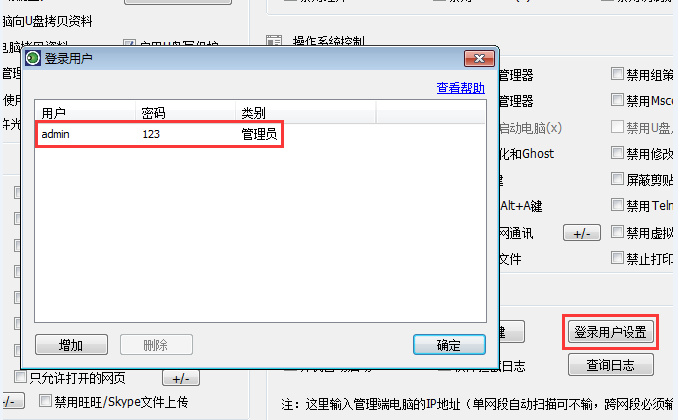Check the 屏蔽剪贴板 option
Screen dimensions: 678x420
tap(617, 179)
